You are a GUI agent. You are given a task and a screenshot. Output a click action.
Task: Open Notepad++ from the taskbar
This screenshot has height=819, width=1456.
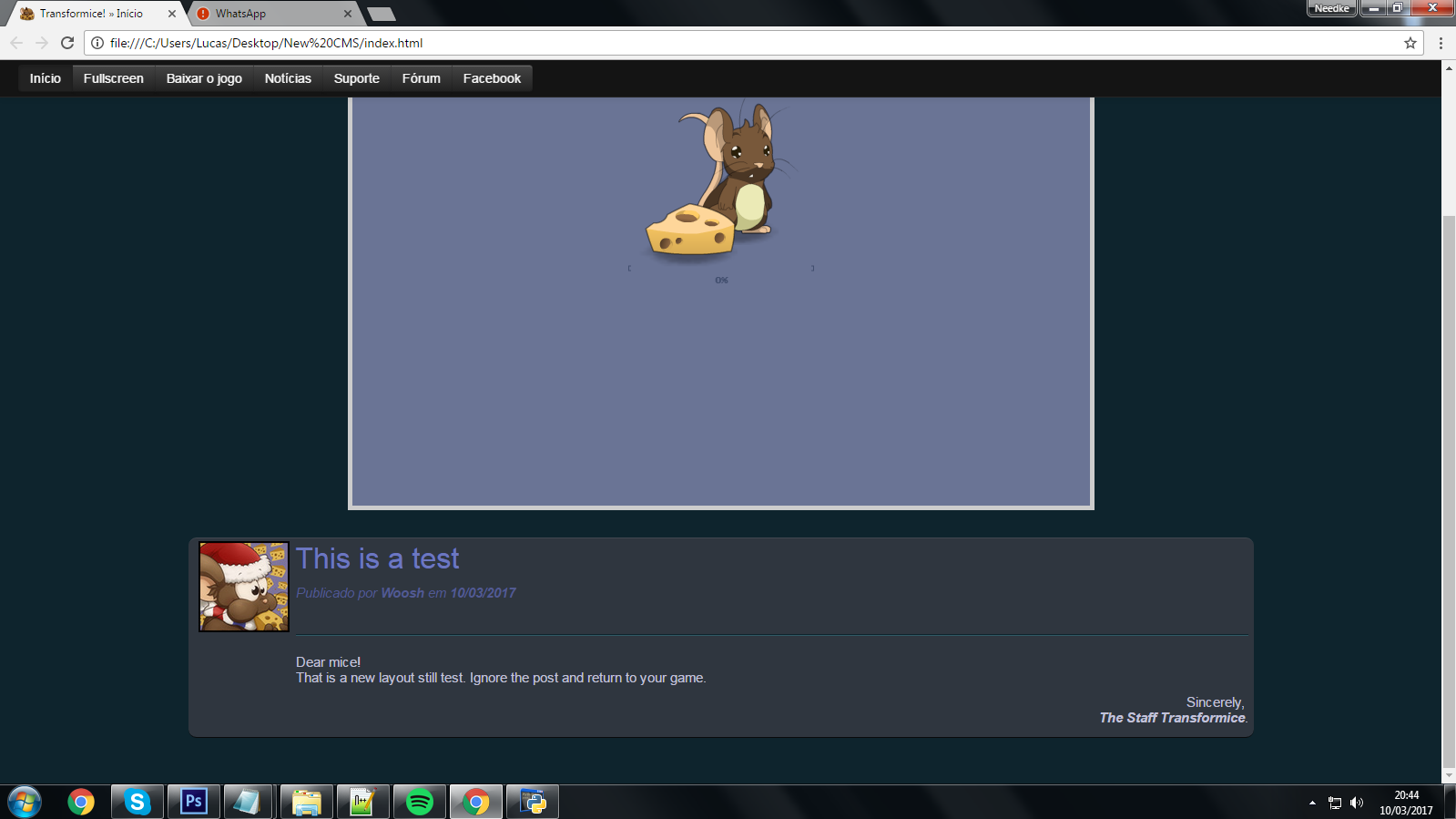[362, 802]
